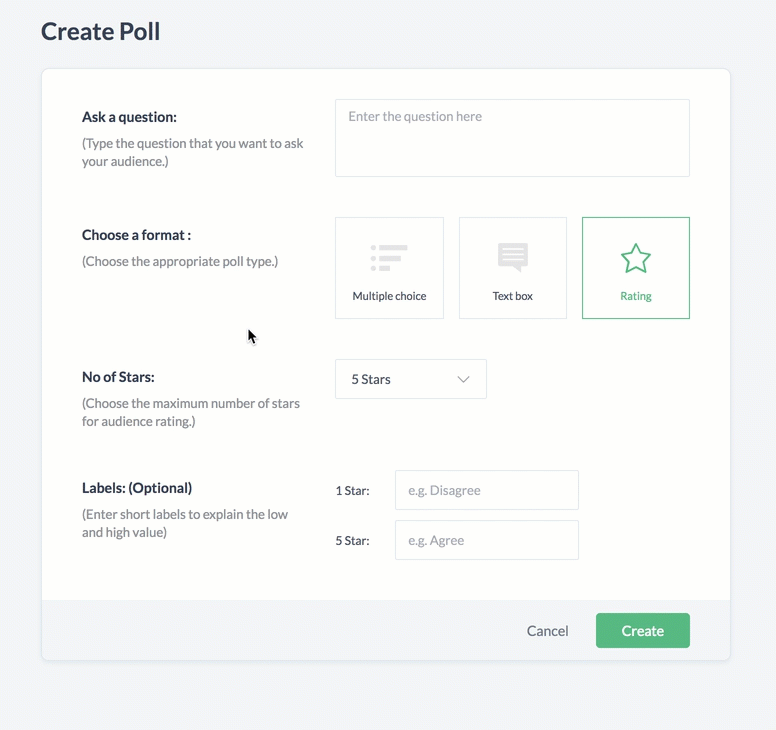Click the 'Ask a question:' label
This screenshot has width=776, height=730.
(x=129, y=117)
